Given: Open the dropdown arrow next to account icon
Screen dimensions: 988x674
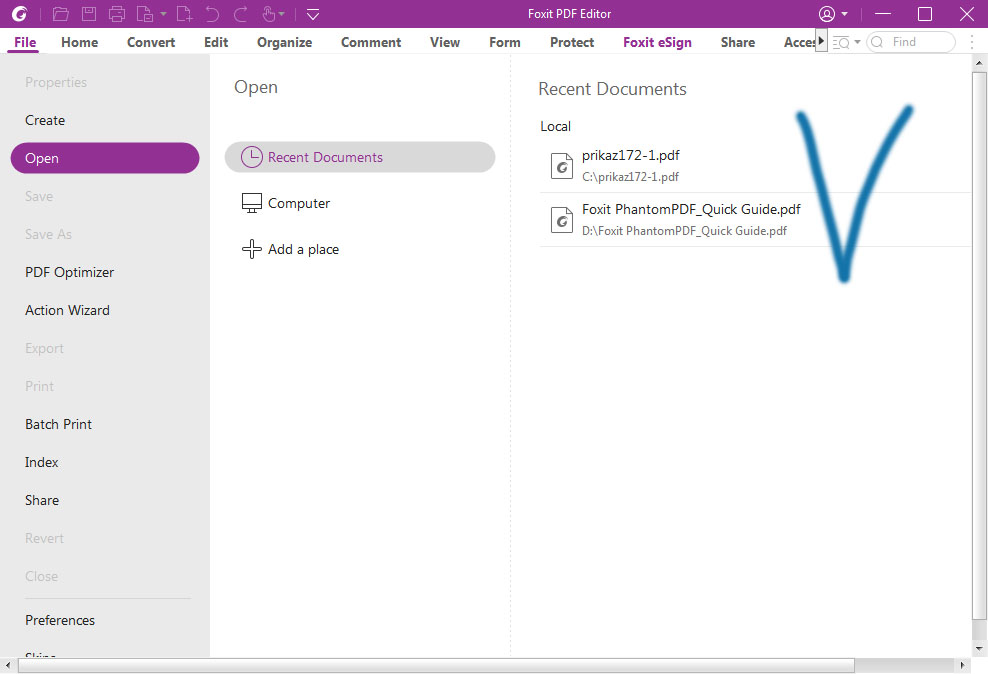Looking at the screenshot, I should coord(844,14).
